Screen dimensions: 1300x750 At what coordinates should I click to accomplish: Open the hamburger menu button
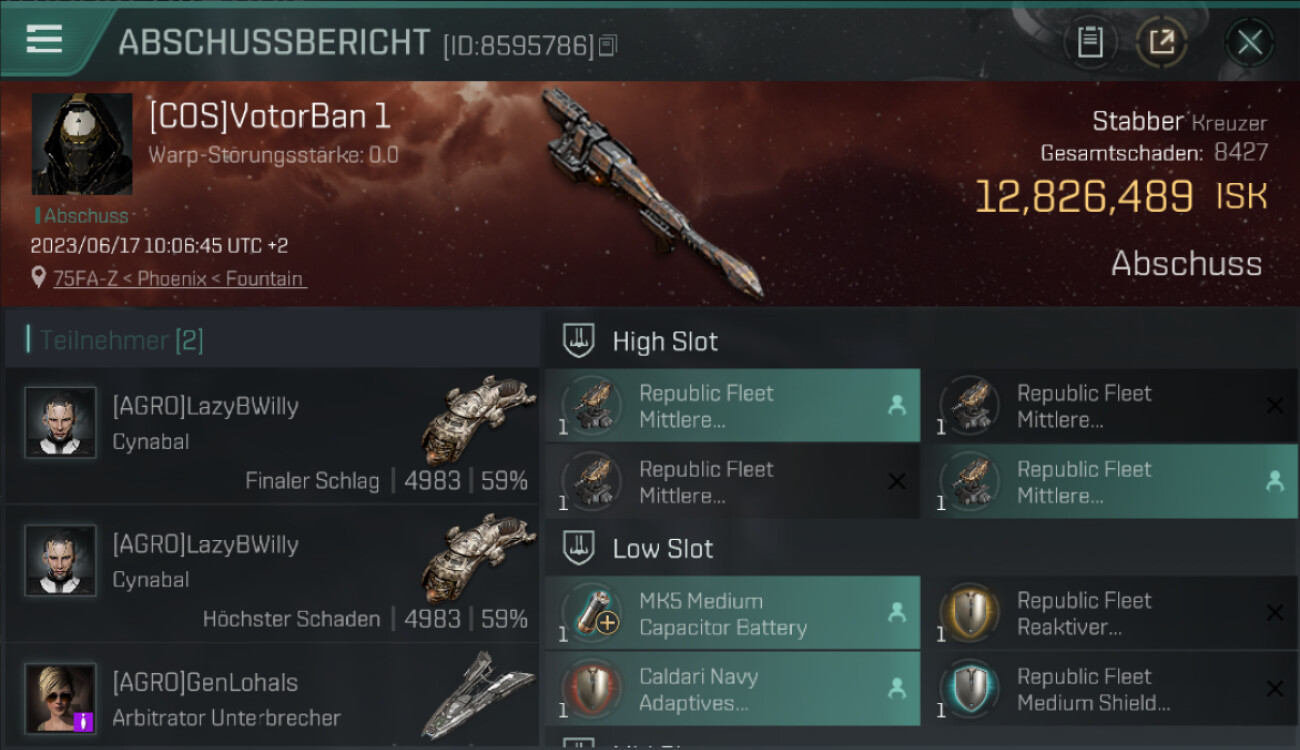coord(45,40)
